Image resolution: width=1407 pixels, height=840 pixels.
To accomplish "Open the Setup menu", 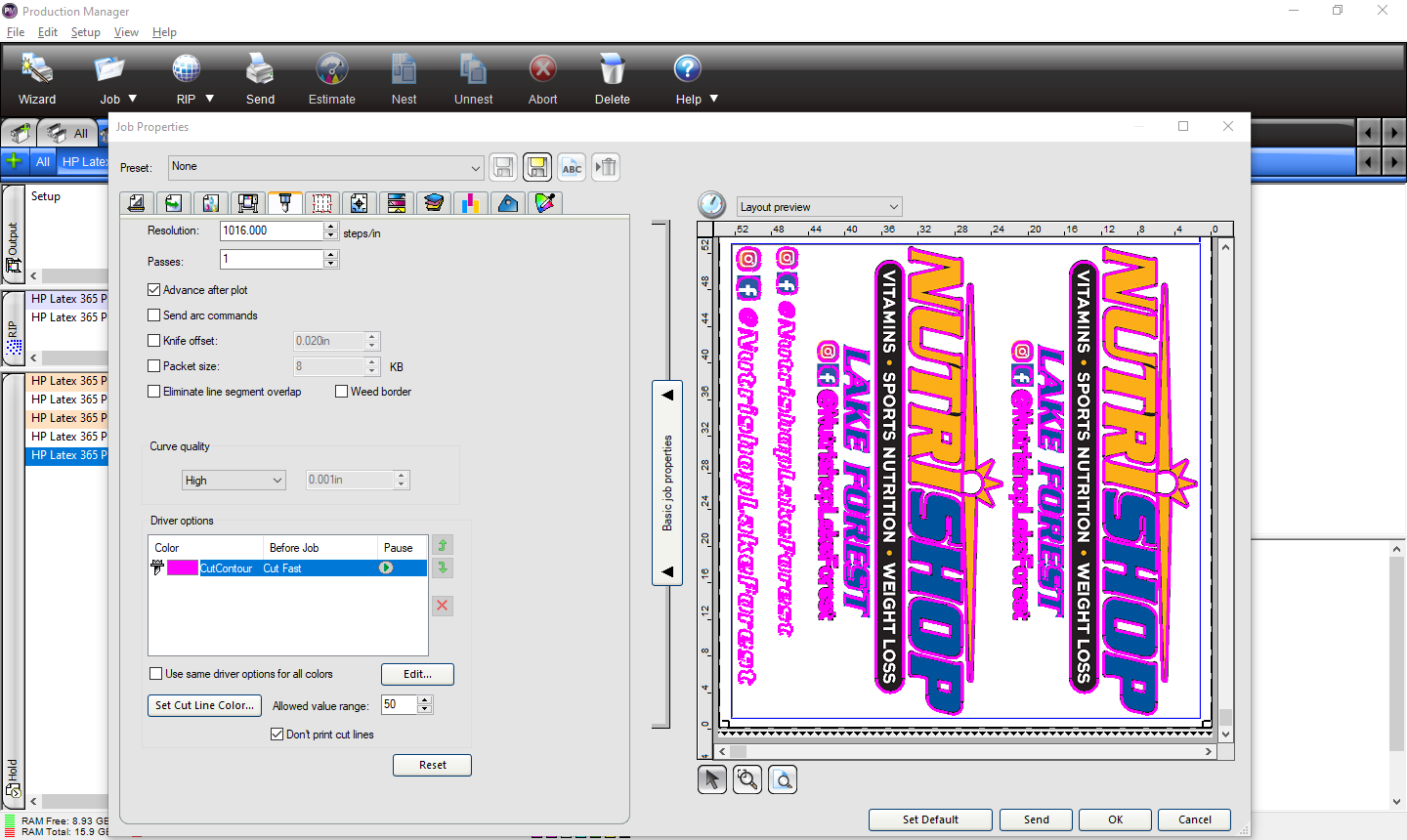I will [x=86, y=32].
